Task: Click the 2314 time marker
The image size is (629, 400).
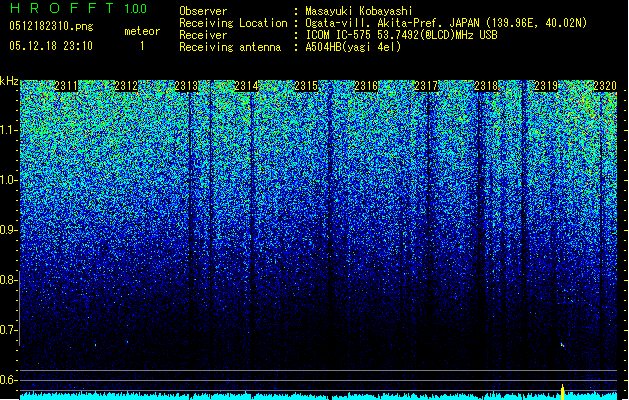Action: tap(246, 86)
